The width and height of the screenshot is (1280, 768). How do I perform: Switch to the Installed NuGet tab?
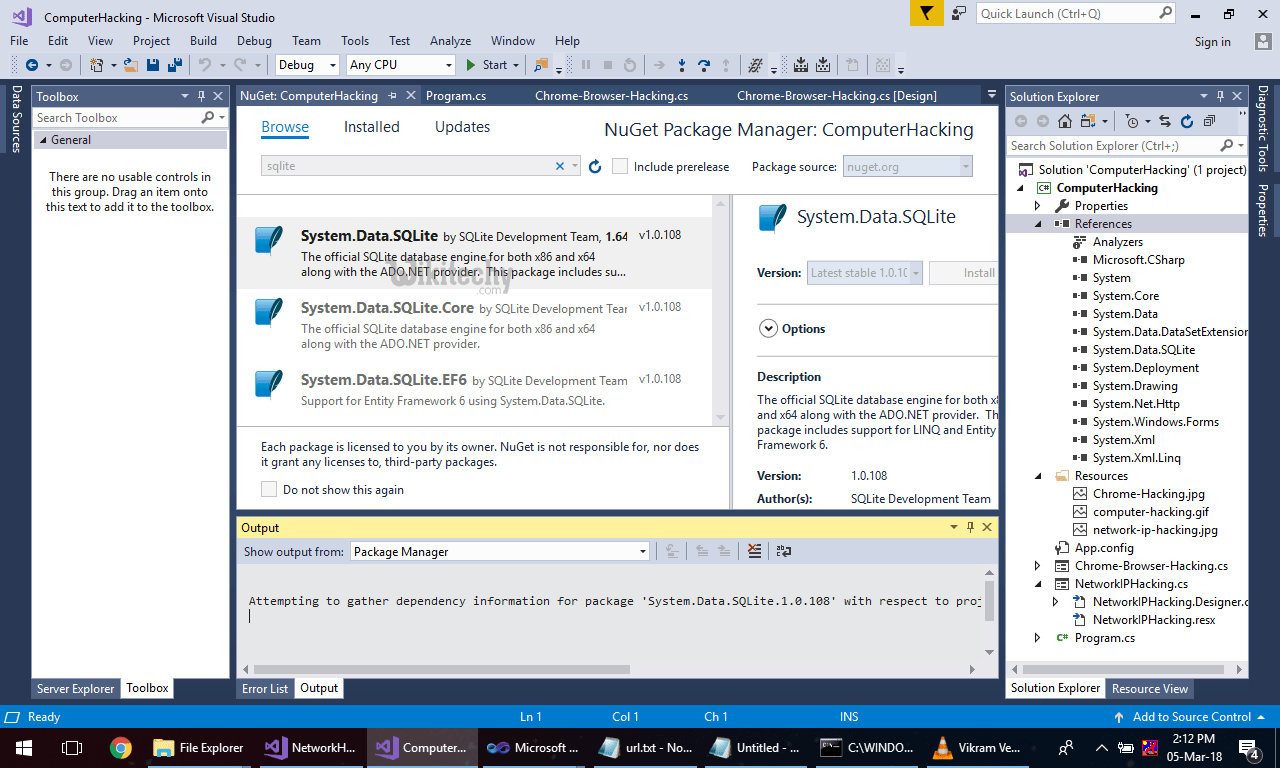pyautogui.click(x=372, y=127)
